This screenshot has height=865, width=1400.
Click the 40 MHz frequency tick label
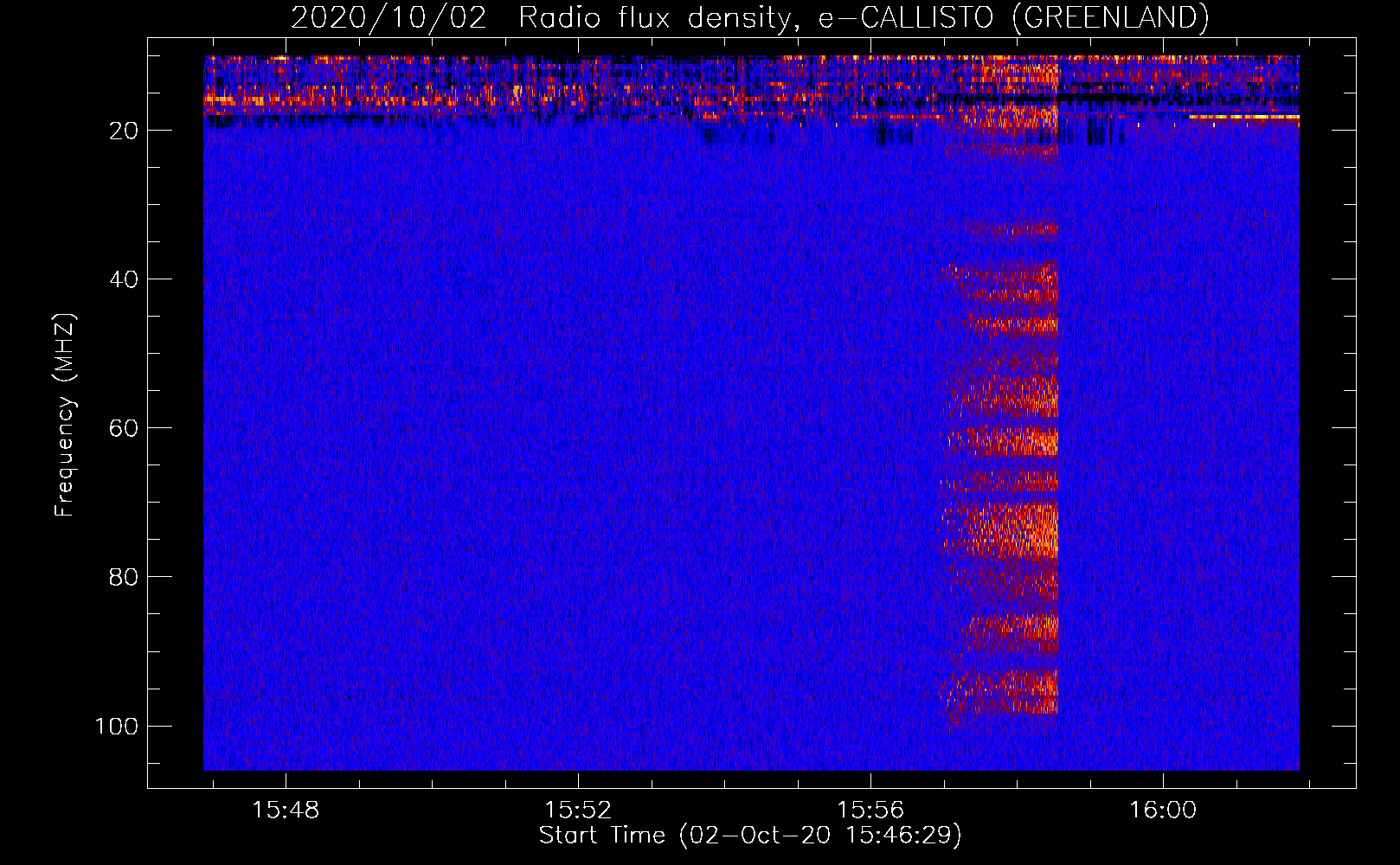[124, 279]
